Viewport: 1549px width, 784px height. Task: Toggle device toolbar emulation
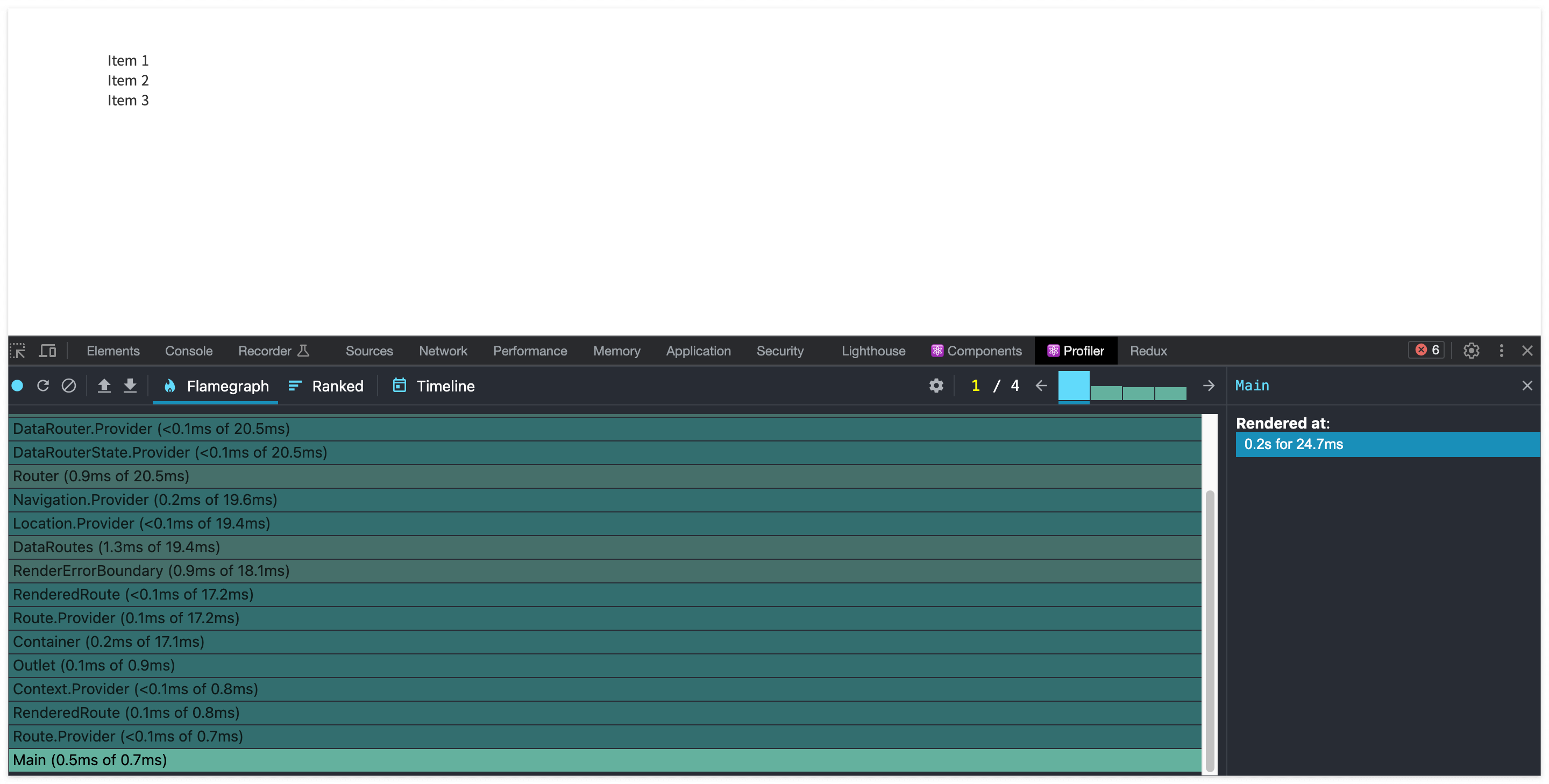[x=47, y=351]
